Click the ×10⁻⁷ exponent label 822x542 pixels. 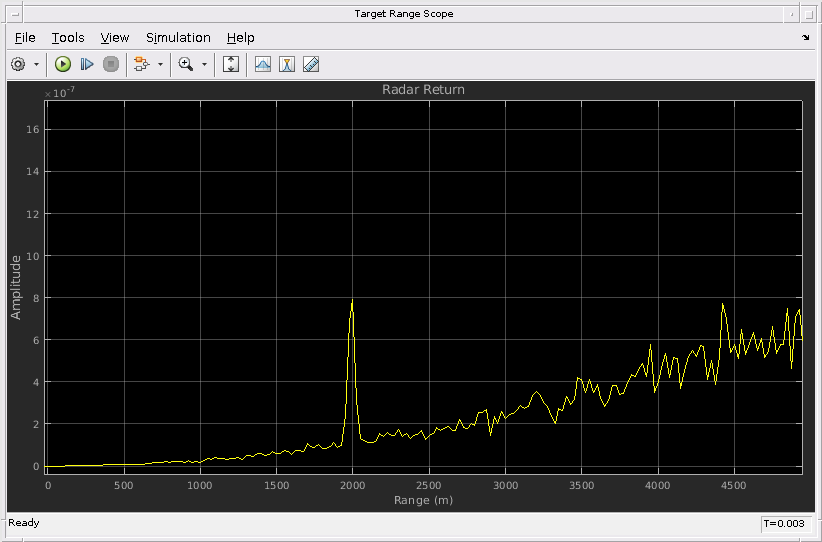pos(59,93)
